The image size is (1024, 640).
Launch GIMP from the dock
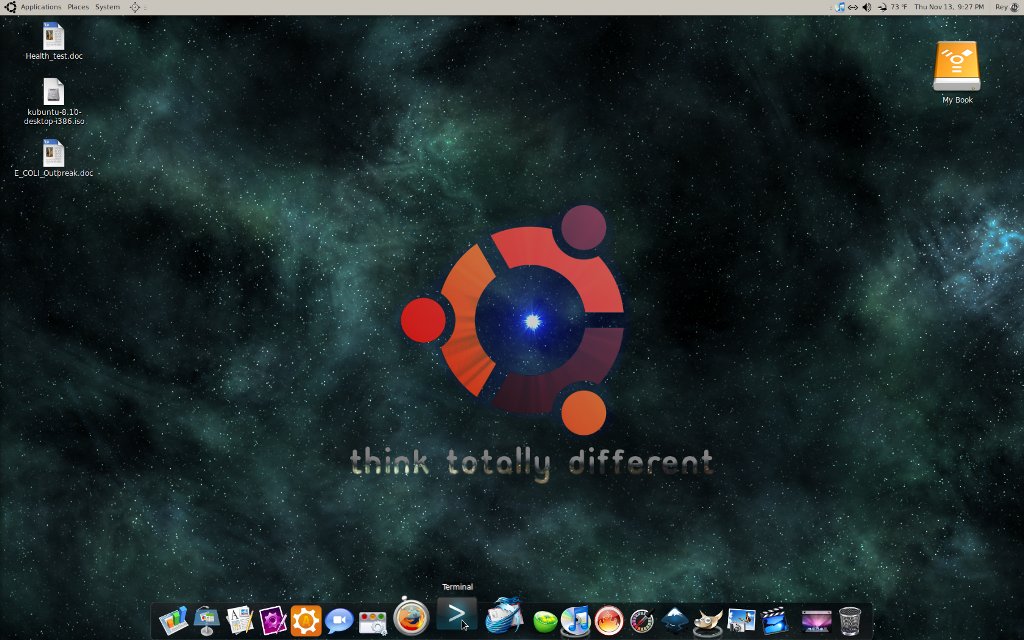(x=708, y=621)
